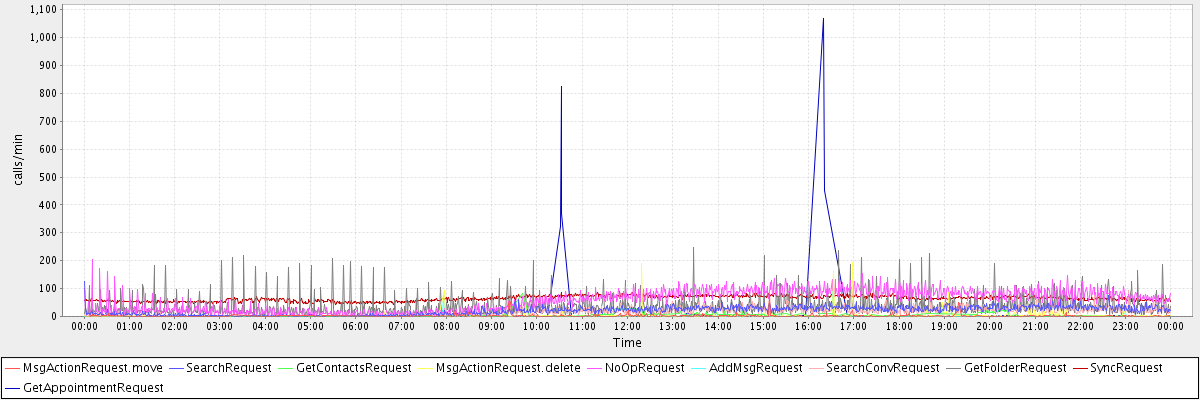Click the 500 value on the y-axis

pyautogui.click(x=48, y=177)
